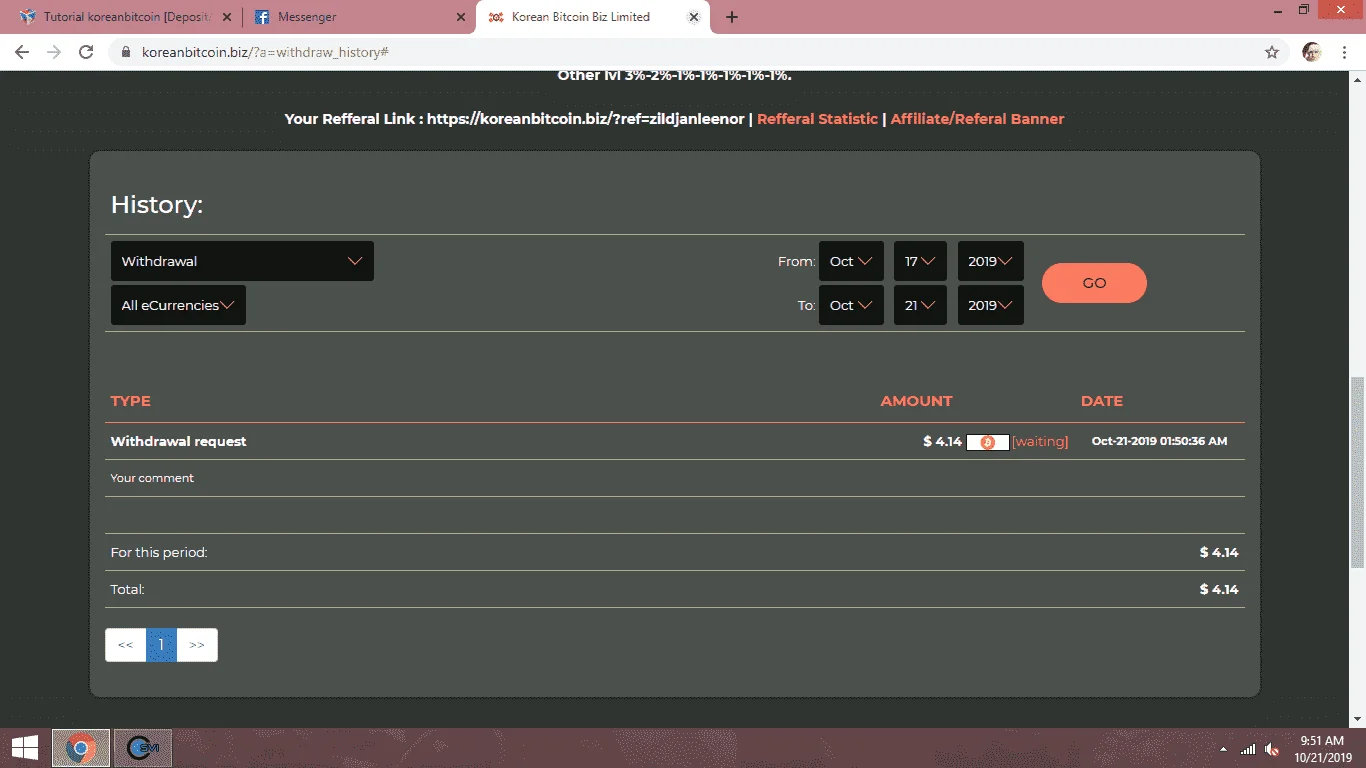The width and height of the screenshot is (1366, 768).
Task: Click the referral link URL text
Action: pyautogui.click(x=586, y=119)
